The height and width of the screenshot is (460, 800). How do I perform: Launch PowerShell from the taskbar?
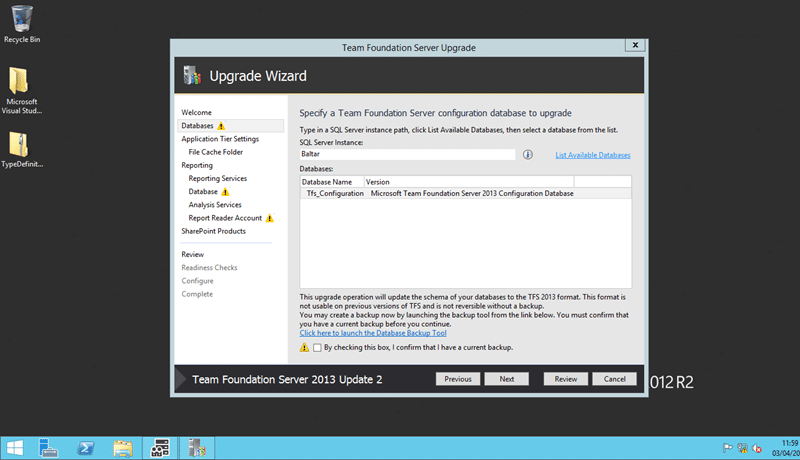click(85, 448)
